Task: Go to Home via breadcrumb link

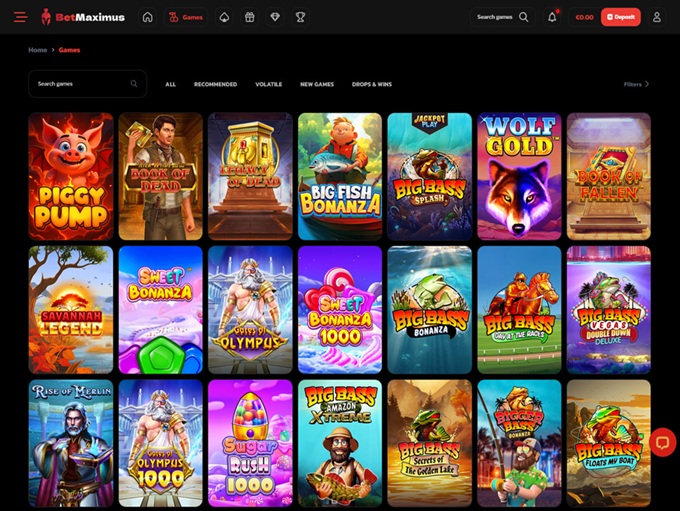Action: point(37,49)
